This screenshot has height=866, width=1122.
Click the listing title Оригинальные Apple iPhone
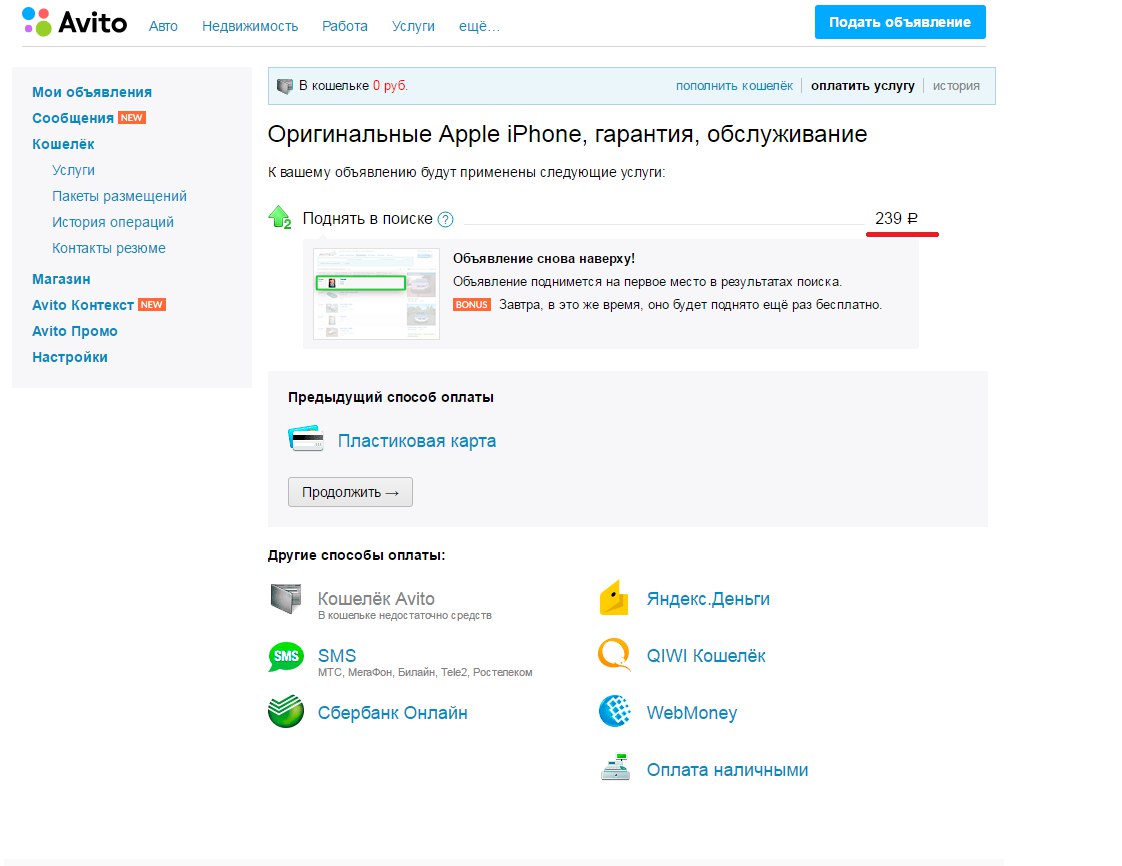point(567,135)
